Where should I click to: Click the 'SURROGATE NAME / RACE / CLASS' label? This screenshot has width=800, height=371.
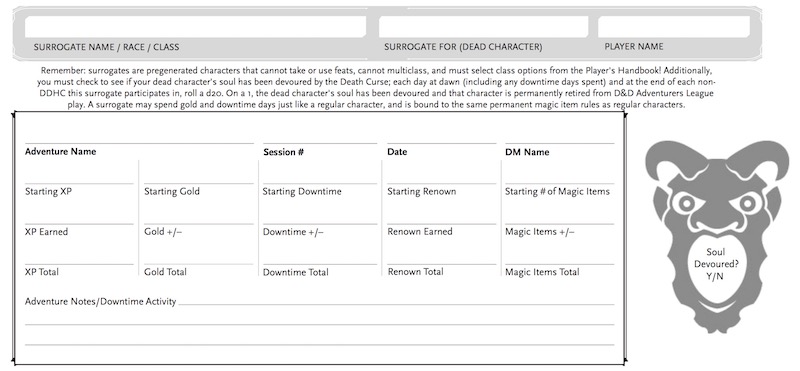[x=106, y=47]
